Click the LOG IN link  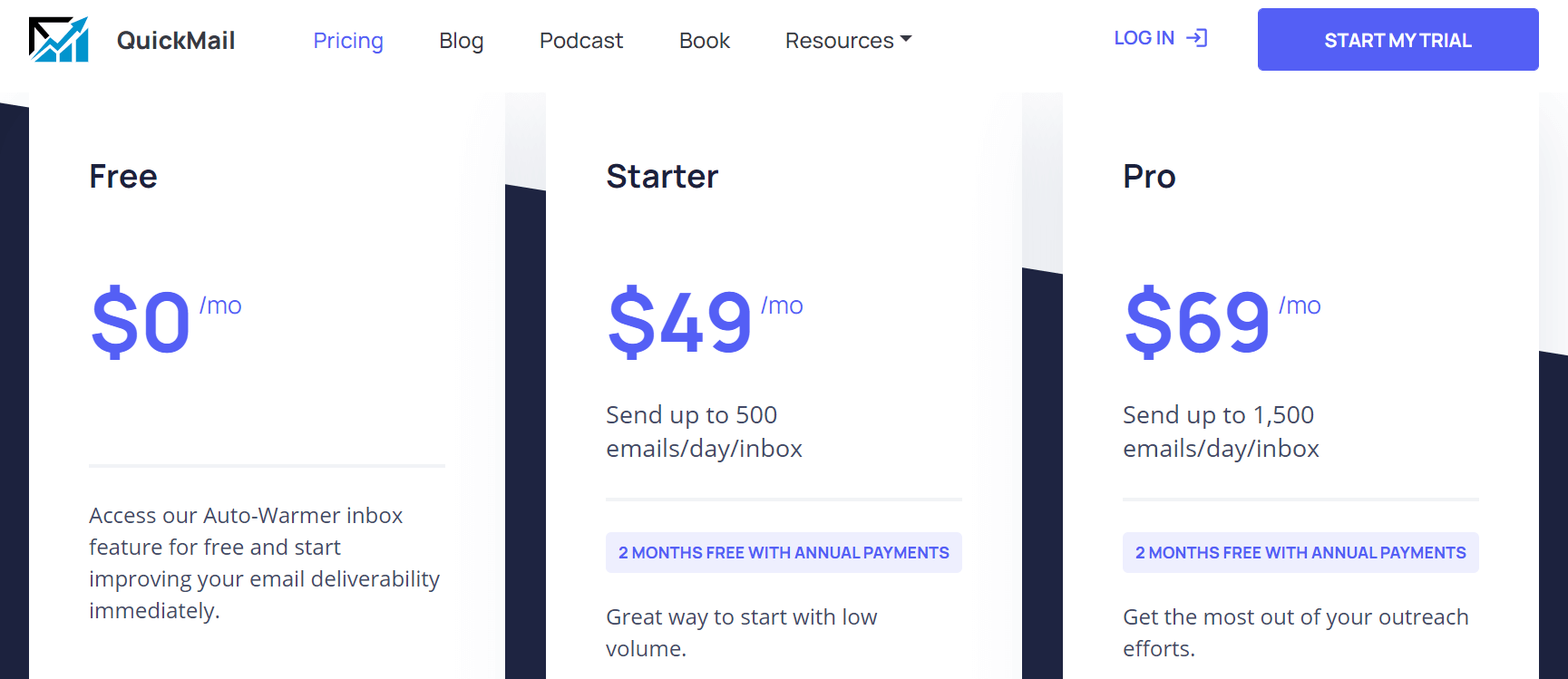1161,38
